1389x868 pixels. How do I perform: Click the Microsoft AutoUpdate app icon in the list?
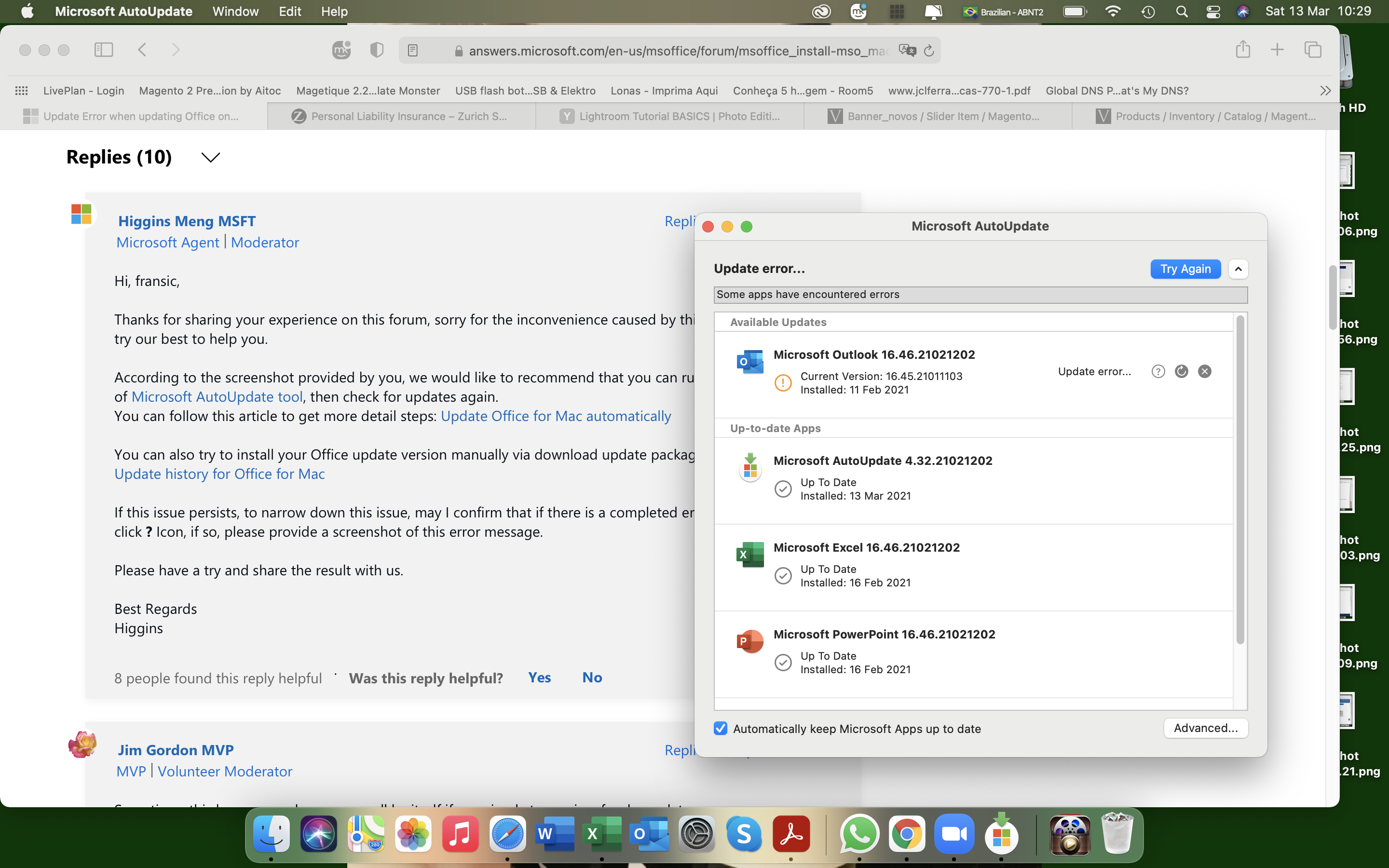click(x=749, y=467)
